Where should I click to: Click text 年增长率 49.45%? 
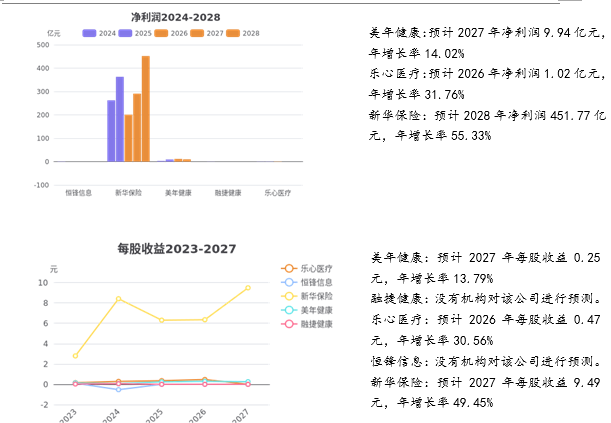[445, 402]
